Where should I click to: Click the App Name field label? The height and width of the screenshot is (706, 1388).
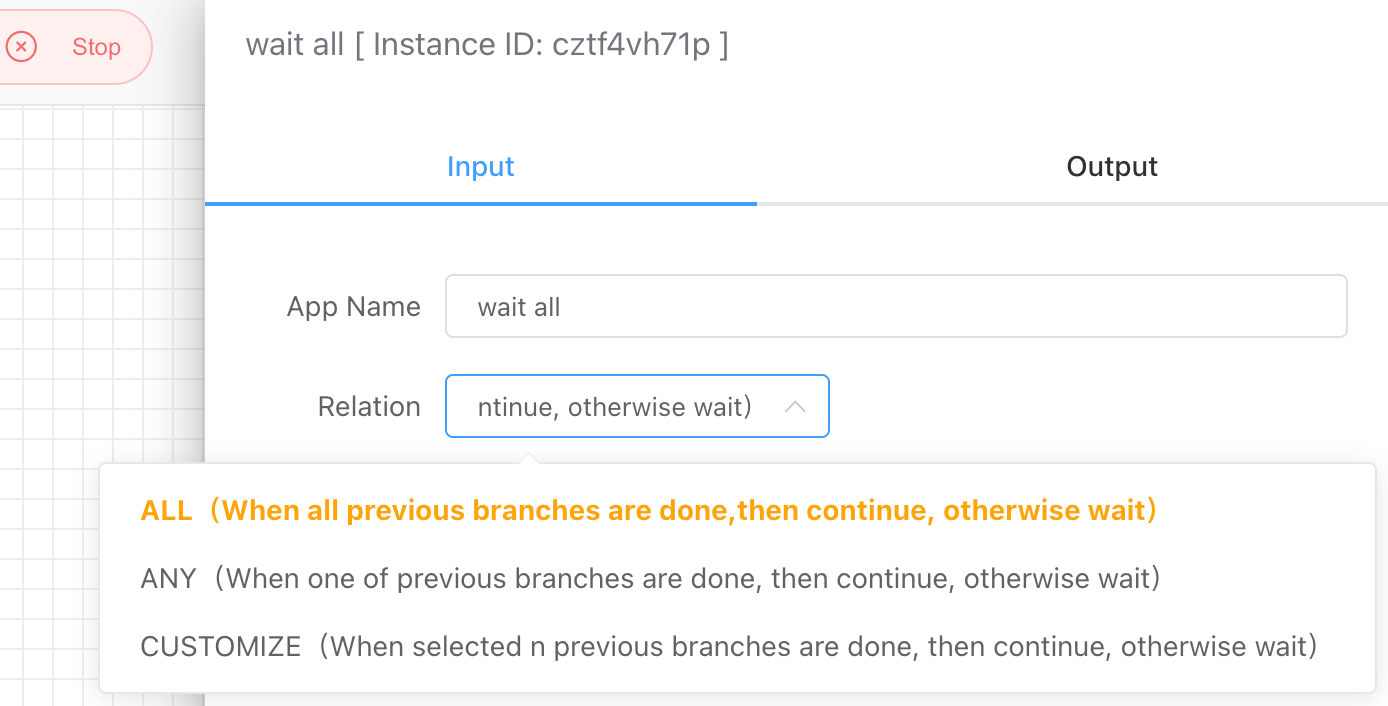coord(353,306)
